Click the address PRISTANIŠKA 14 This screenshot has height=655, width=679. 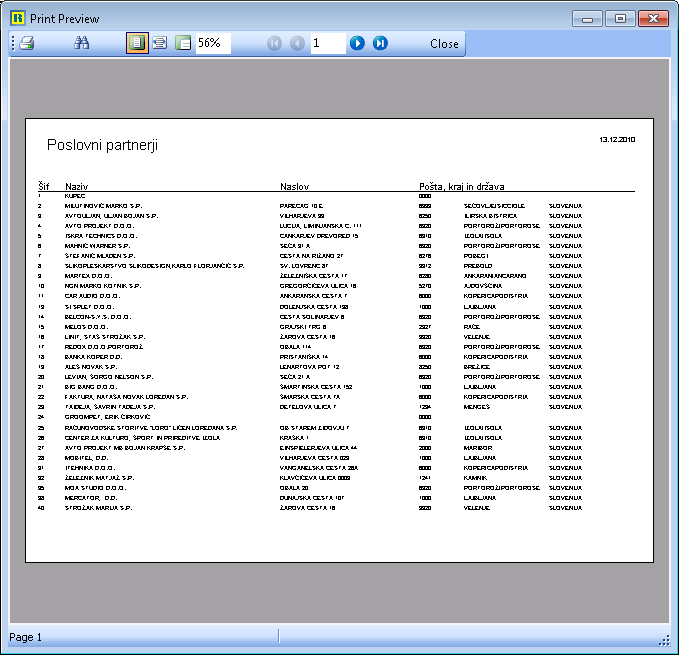[304, 357]
